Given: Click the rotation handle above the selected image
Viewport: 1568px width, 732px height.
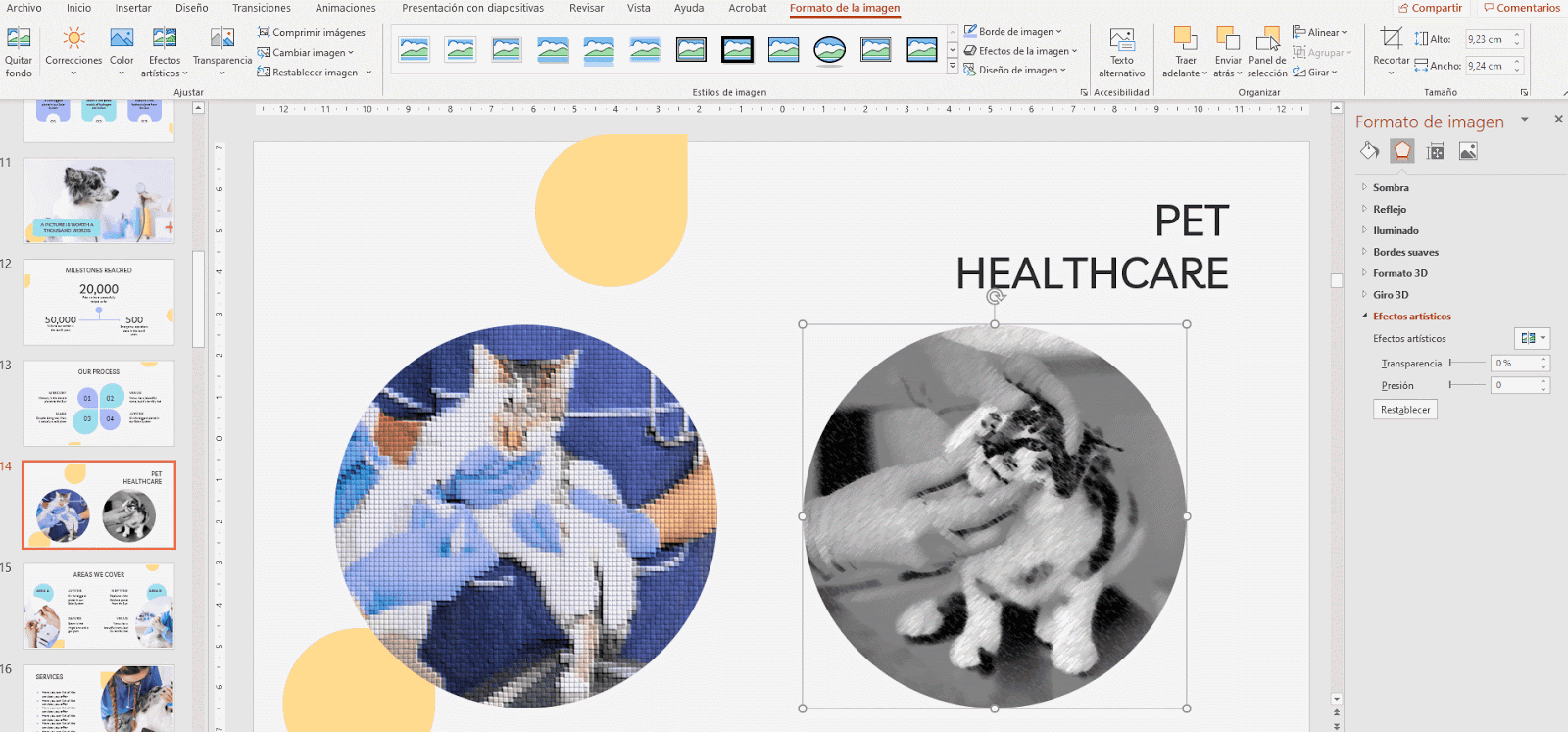Looking at the screenshot, I should (996, 296).
